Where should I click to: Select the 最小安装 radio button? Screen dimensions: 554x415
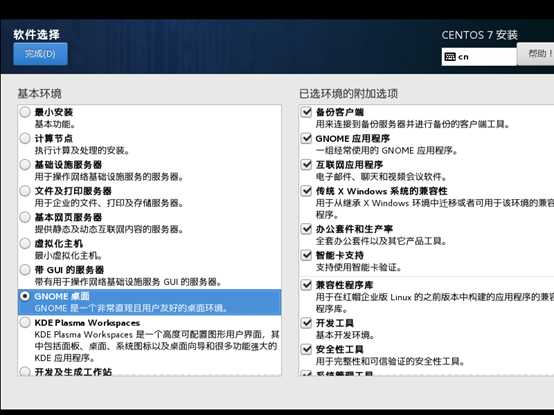coord(25,112)
